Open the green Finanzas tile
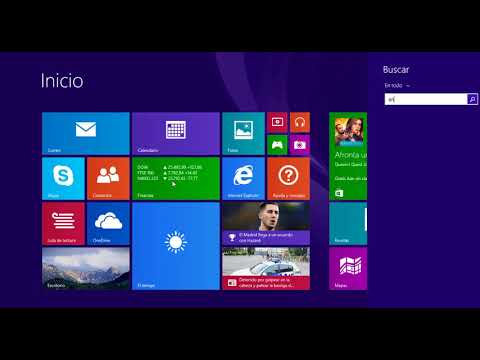Image resolution: width=480 pixels, height=360 pixels. coord(176,179)
